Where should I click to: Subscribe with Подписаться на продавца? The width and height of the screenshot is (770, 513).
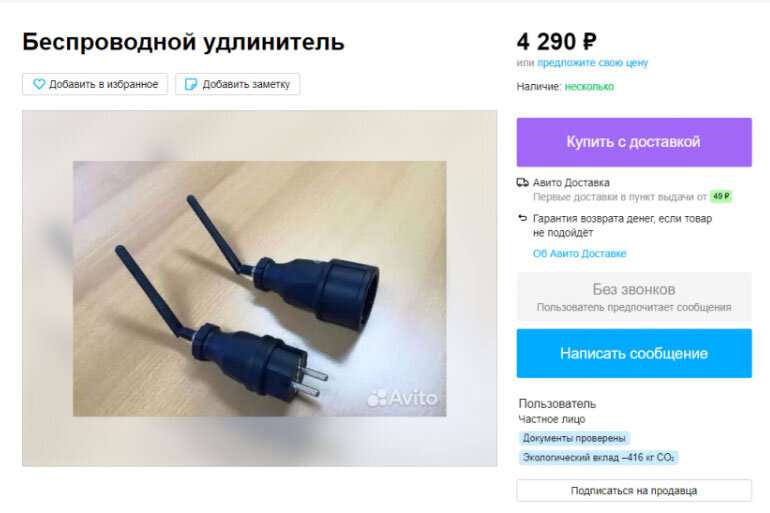pyautogui.click(x=634, y=490)
